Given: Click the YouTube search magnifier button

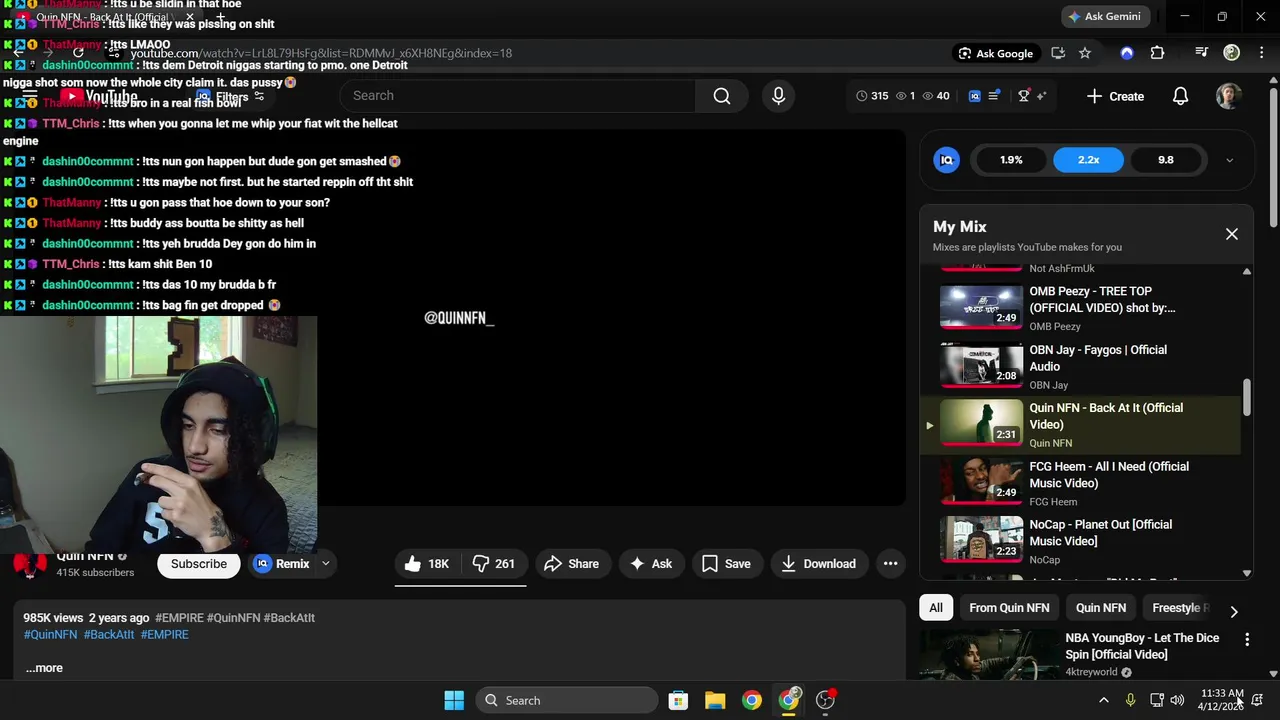Looking at the screenshot, I should (x=722, y=96).
